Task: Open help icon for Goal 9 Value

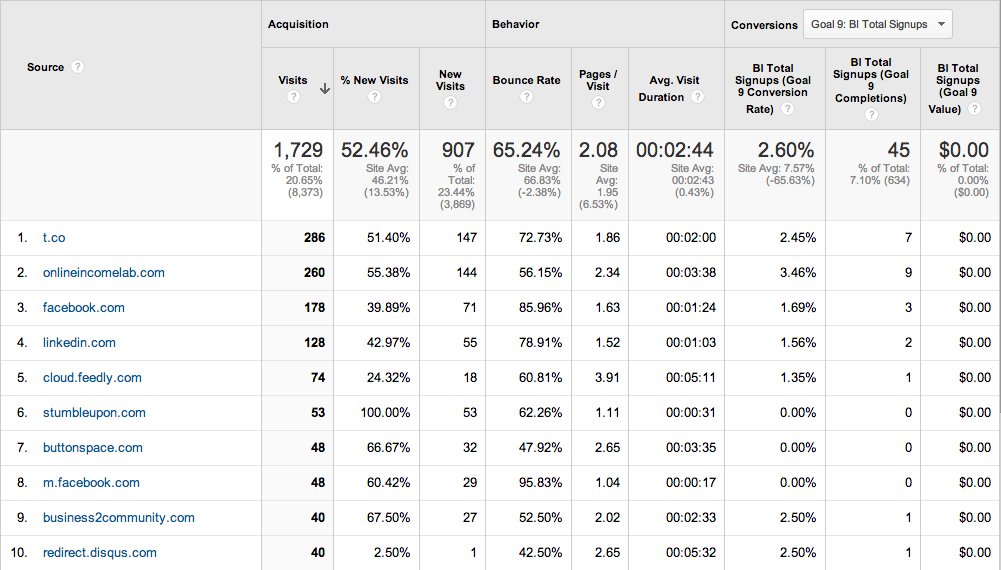Action: pyautogui.click(x=974, y=109)
